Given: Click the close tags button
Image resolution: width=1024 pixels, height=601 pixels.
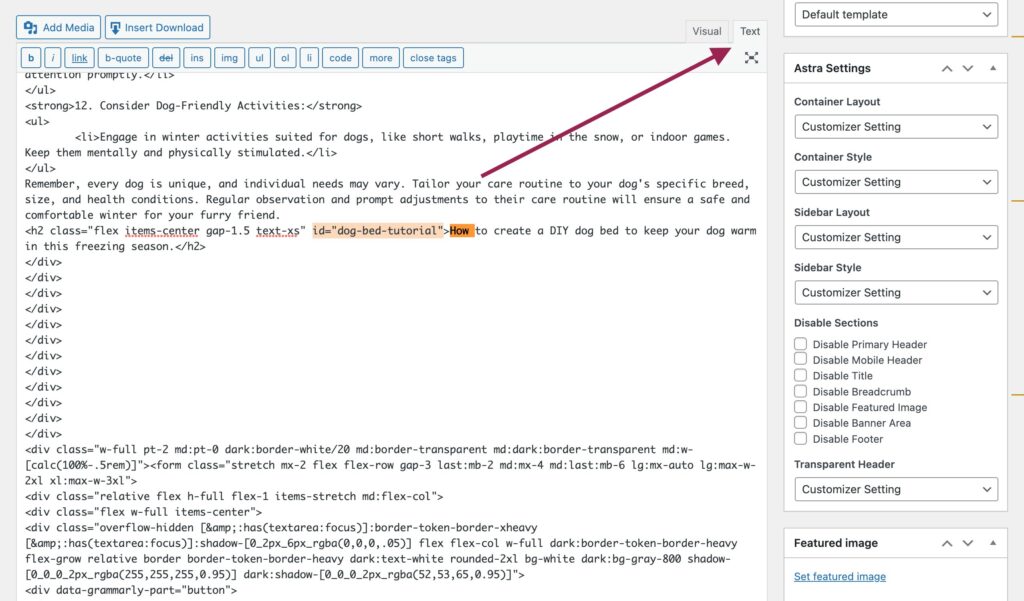Looking at the screenshot, I should [x=434, y=58].
